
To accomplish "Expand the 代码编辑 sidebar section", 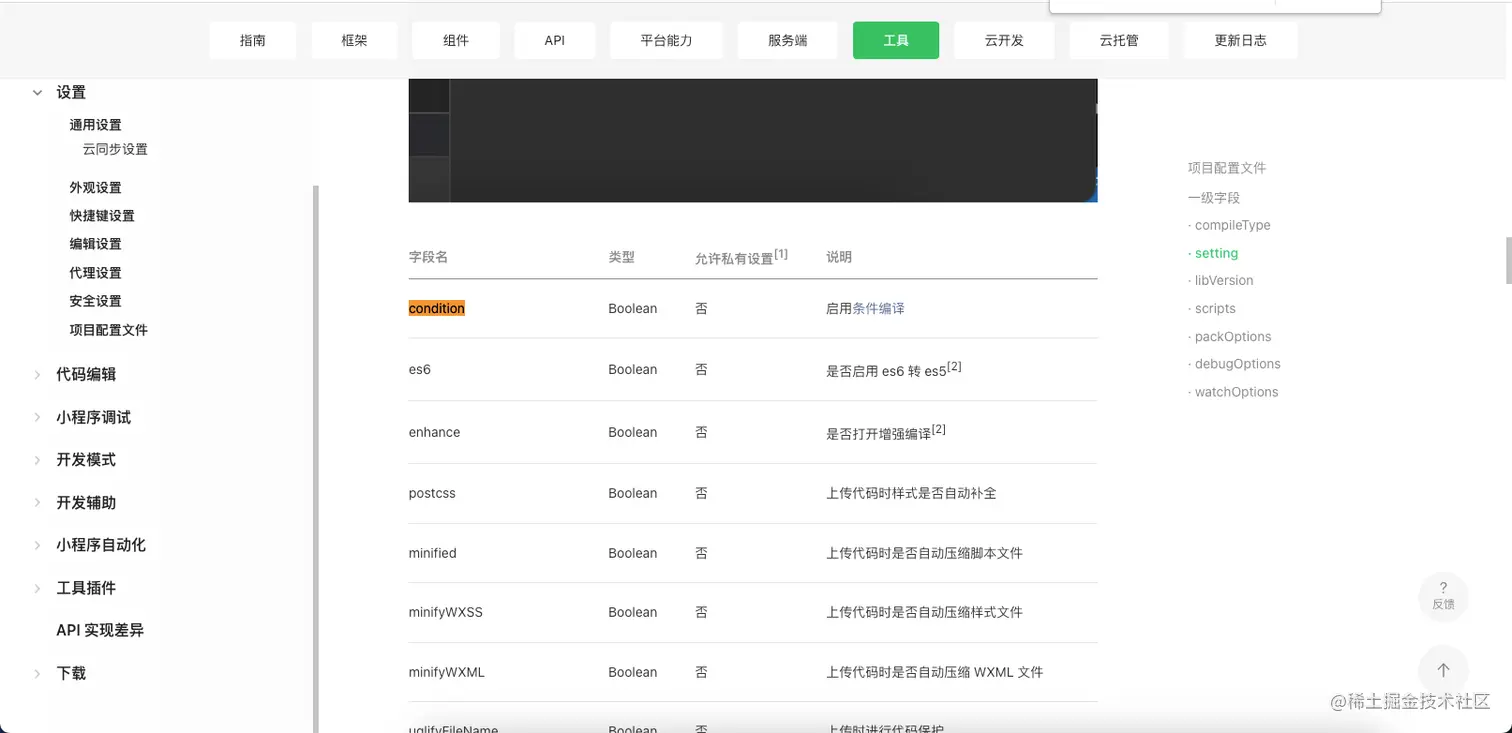I will click(x=85, y=374).
